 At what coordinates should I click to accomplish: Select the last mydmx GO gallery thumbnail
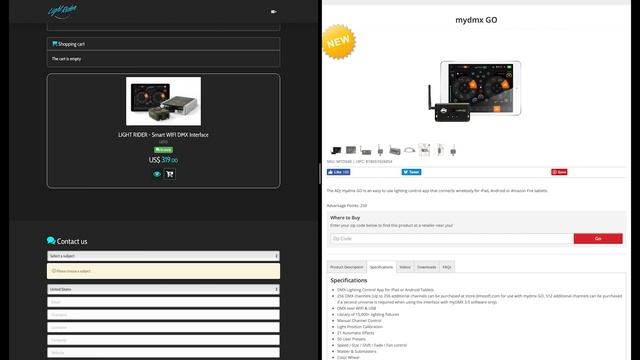453,150
